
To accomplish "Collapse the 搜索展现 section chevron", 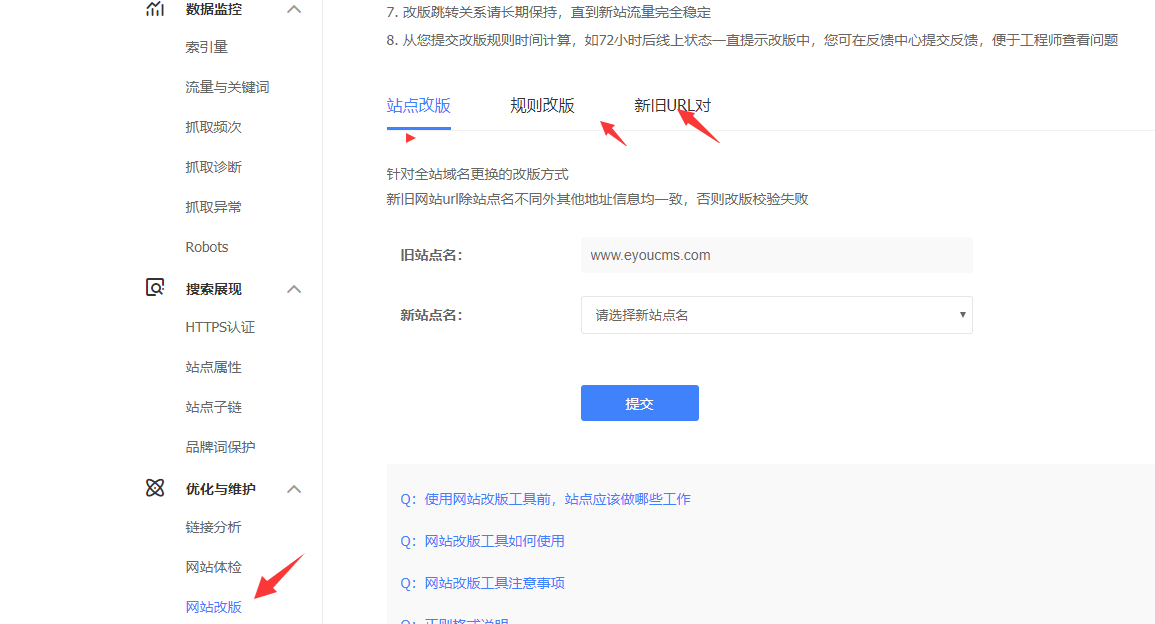I will click(294, 289).
